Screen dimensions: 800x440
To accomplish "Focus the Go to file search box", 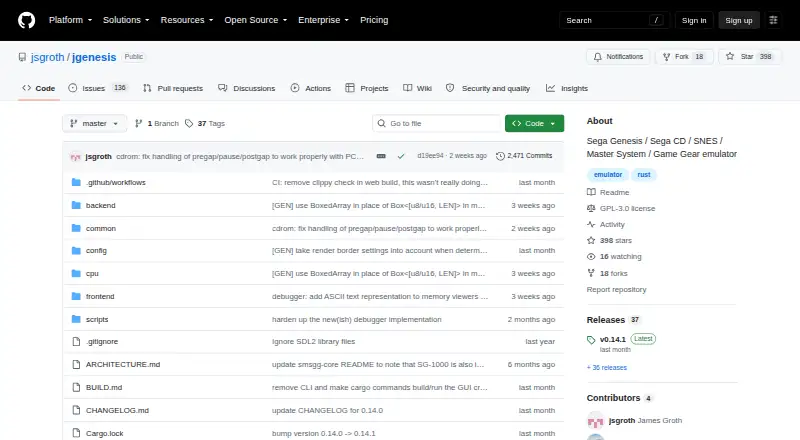I will pos(437,124).
